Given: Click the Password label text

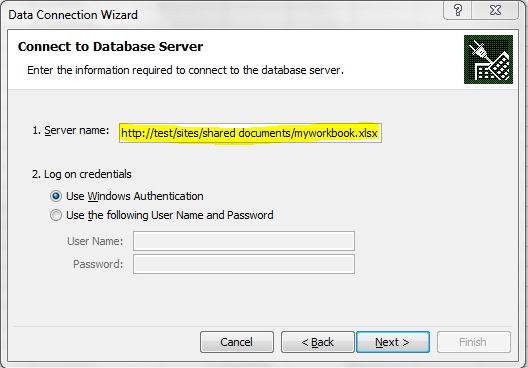Looking at the screenshot, I should click(98, 264).
